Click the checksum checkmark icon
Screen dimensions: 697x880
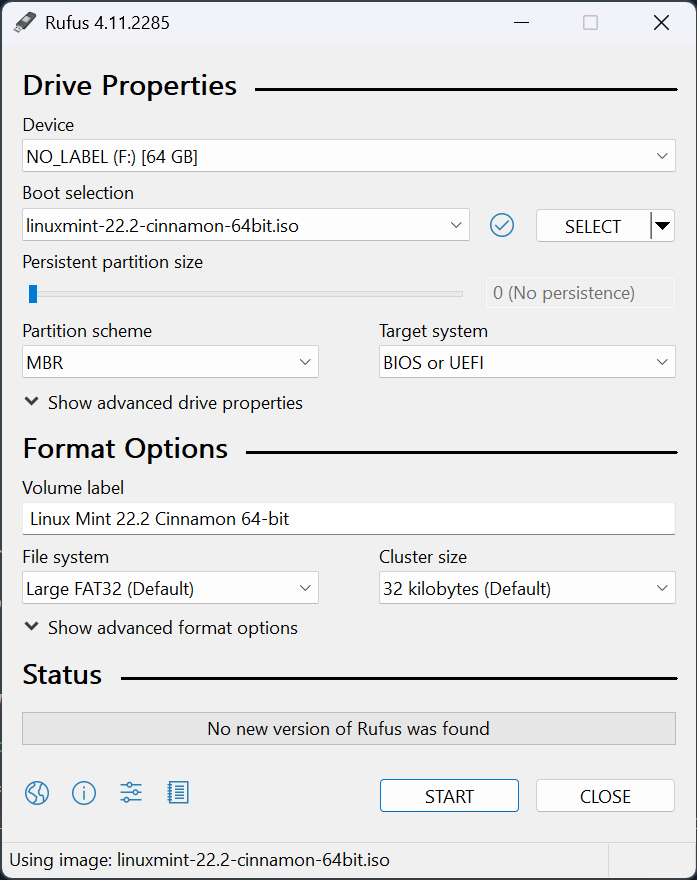click(x=502, y=226)
